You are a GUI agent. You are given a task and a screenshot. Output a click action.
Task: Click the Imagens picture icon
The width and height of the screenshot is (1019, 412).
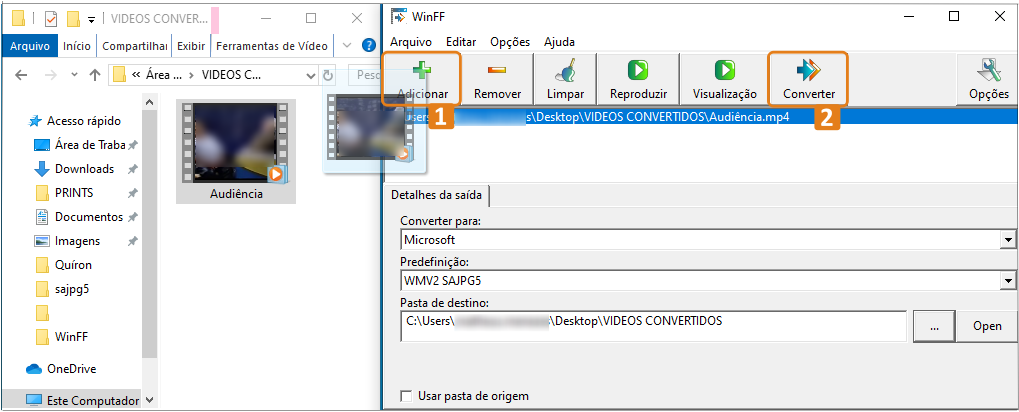tap(42, 241)
